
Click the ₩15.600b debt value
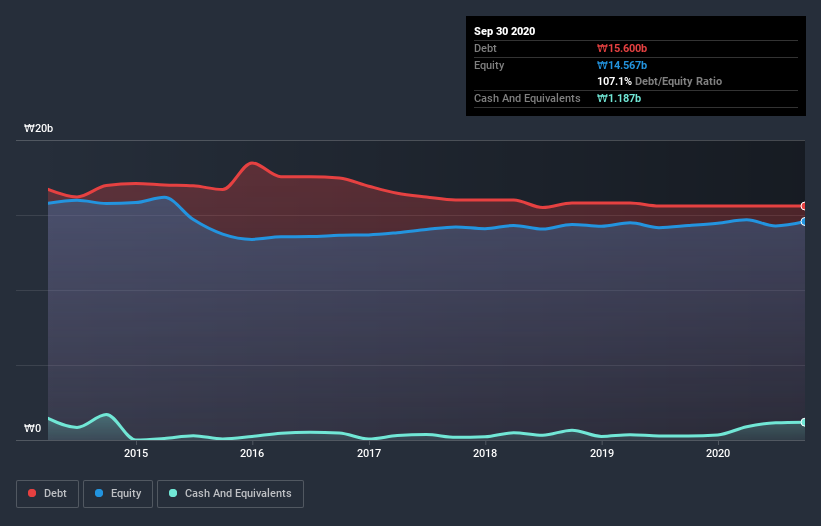click(622, 48)
